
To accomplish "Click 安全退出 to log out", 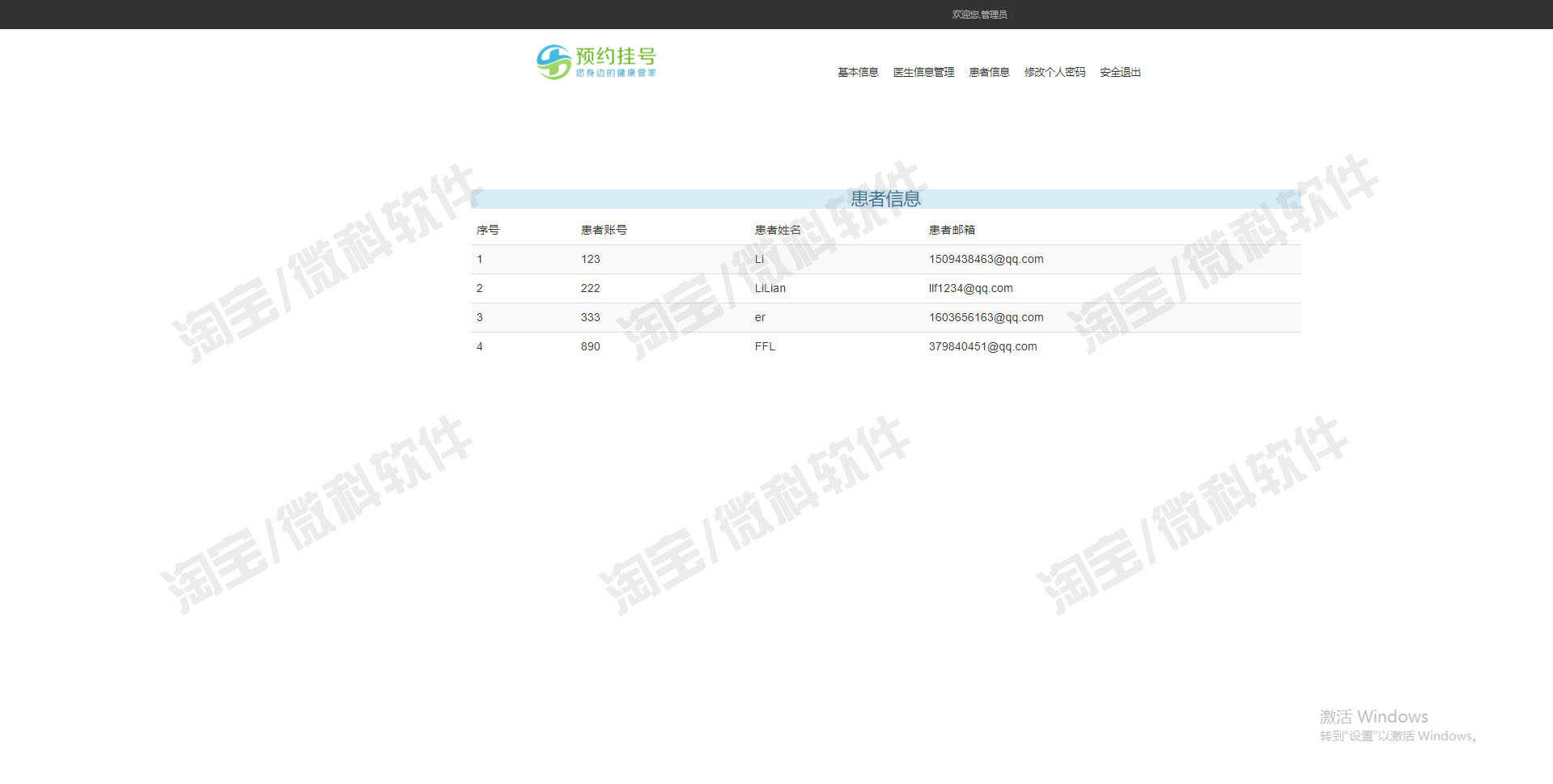I will 1120,72.
